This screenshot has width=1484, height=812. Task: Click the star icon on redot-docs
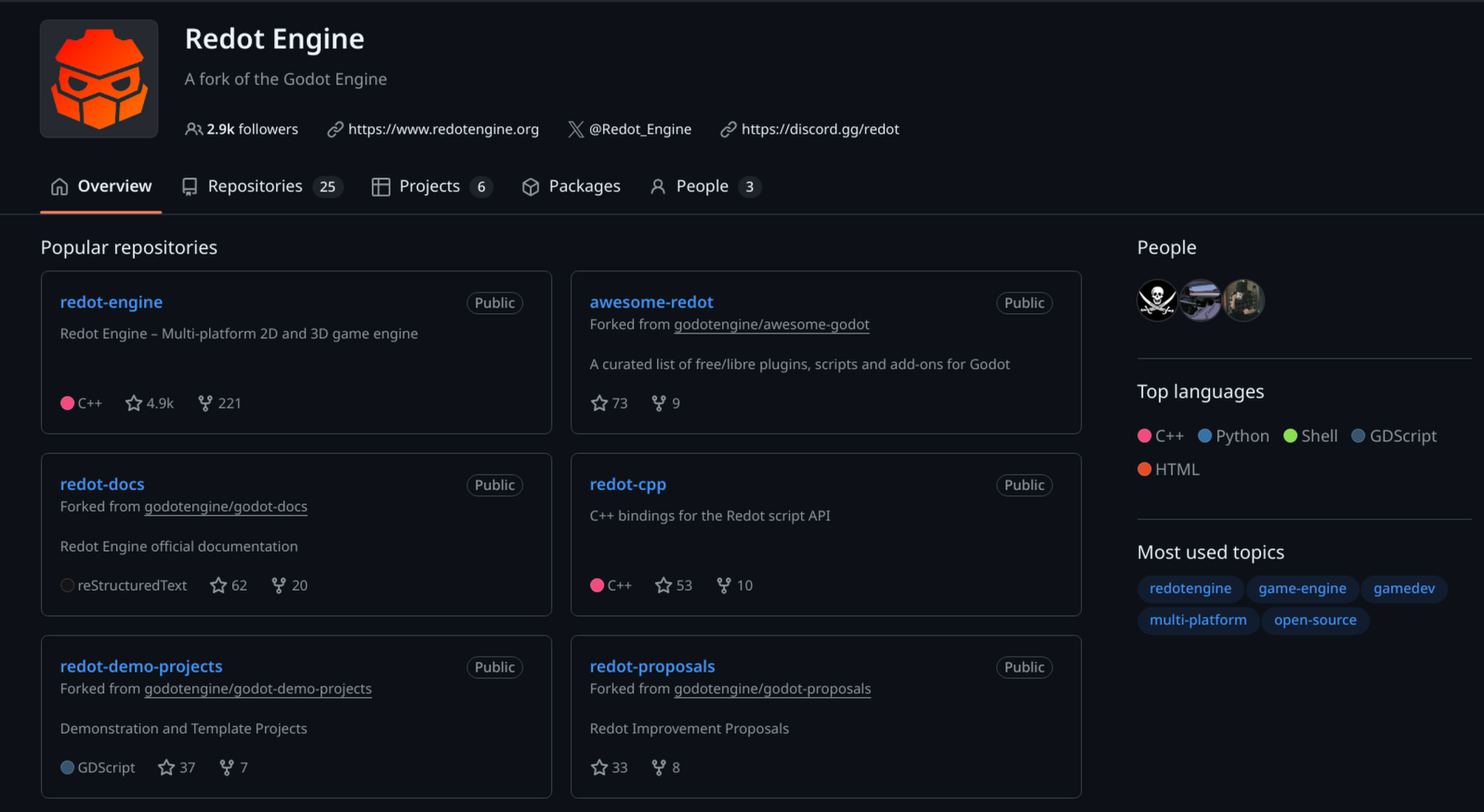[x=218, y=585]
